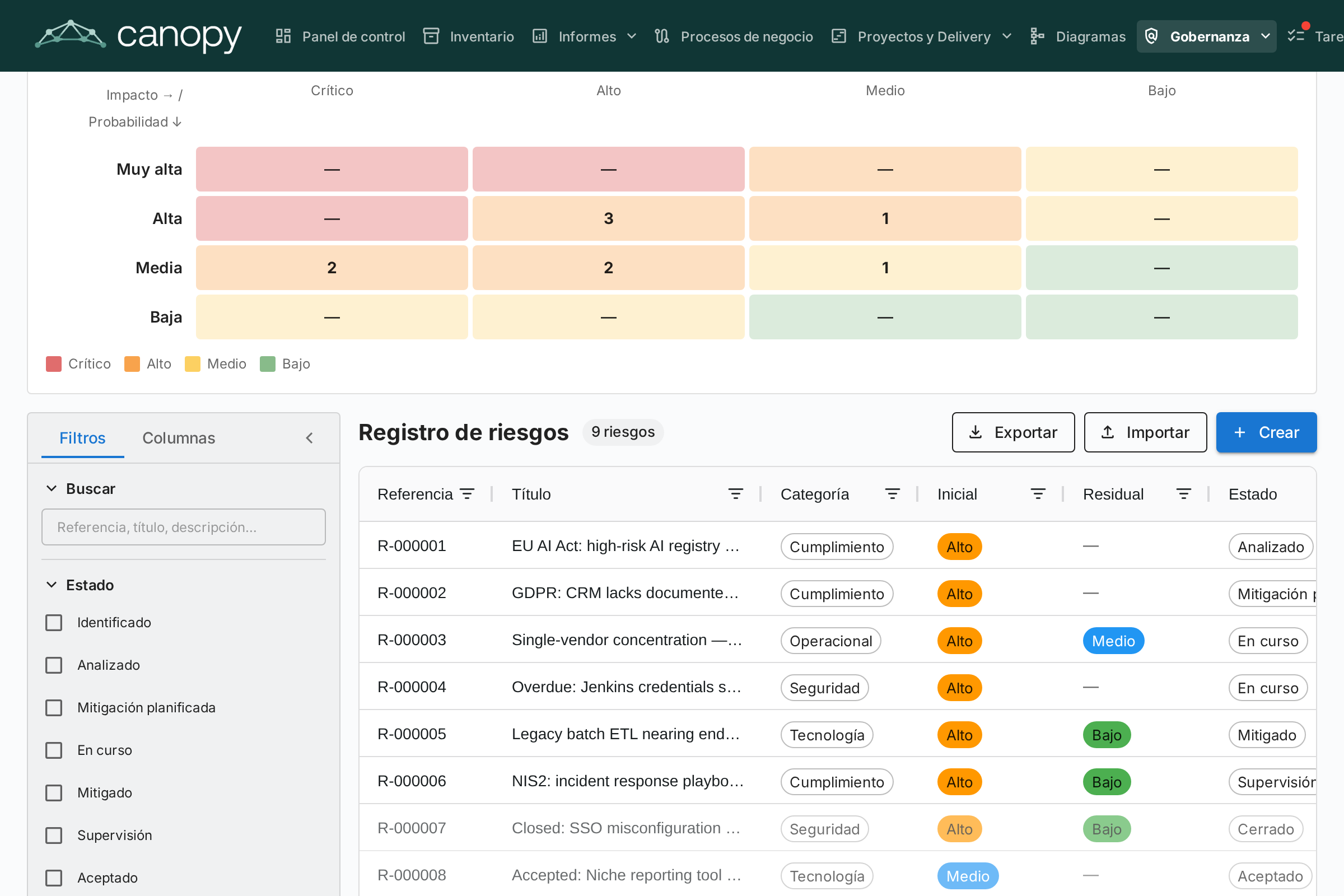1344x896 pixels.
Task: Click the Bajo green legend swatch
Action: click(x=268, y=364)
